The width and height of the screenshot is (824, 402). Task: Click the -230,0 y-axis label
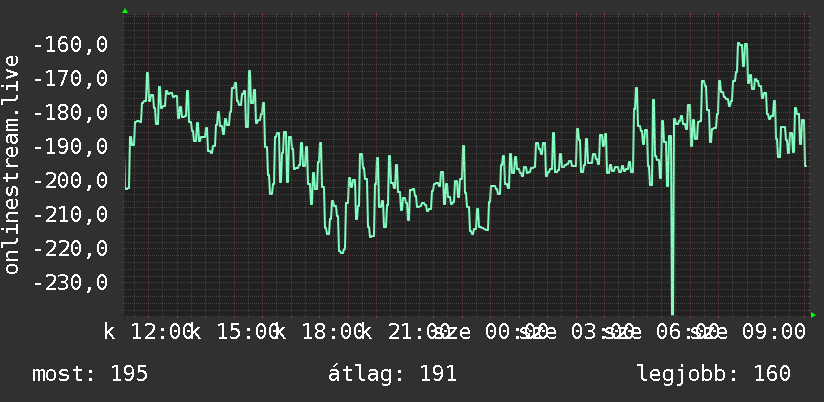(x=70, y=282)
